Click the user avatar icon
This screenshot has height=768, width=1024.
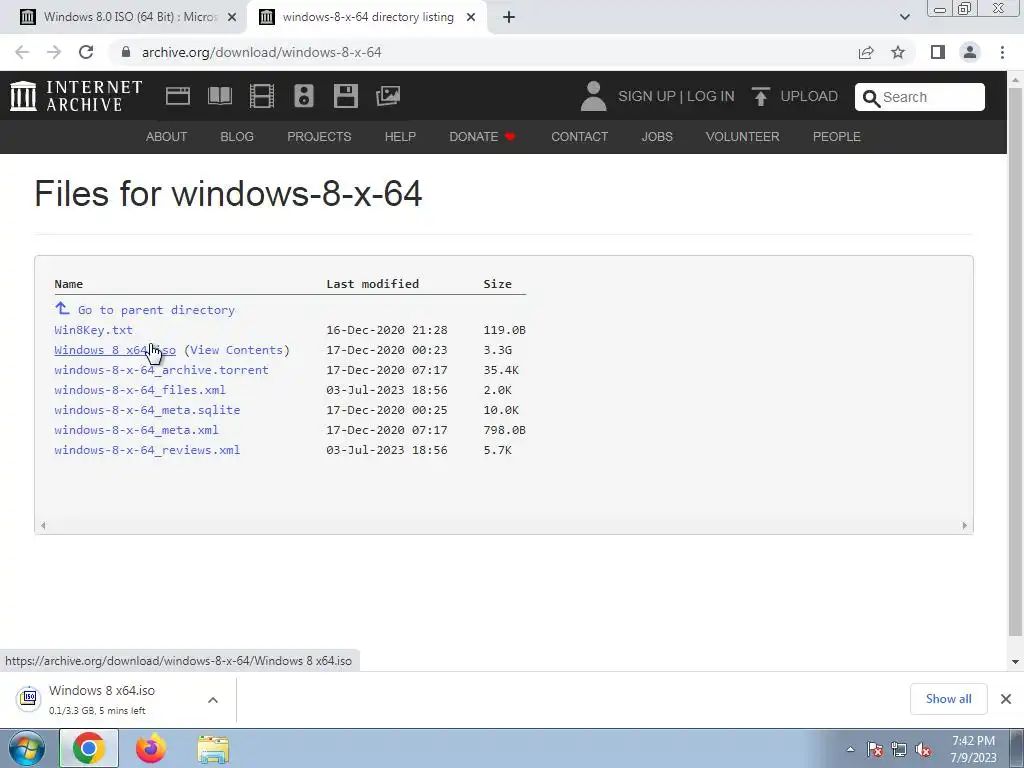[593, 96]
